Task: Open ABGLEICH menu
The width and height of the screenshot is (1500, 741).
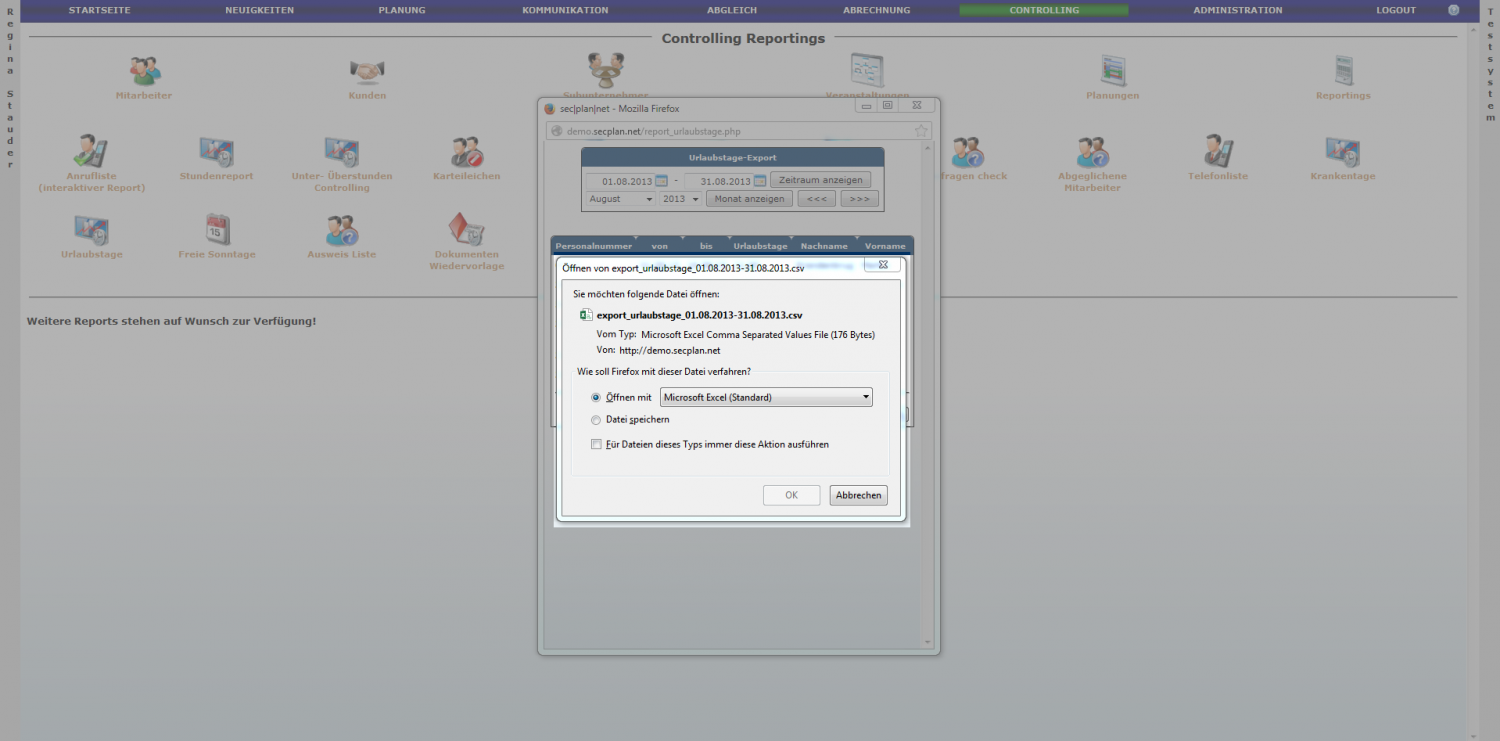Action: (732, 10)
